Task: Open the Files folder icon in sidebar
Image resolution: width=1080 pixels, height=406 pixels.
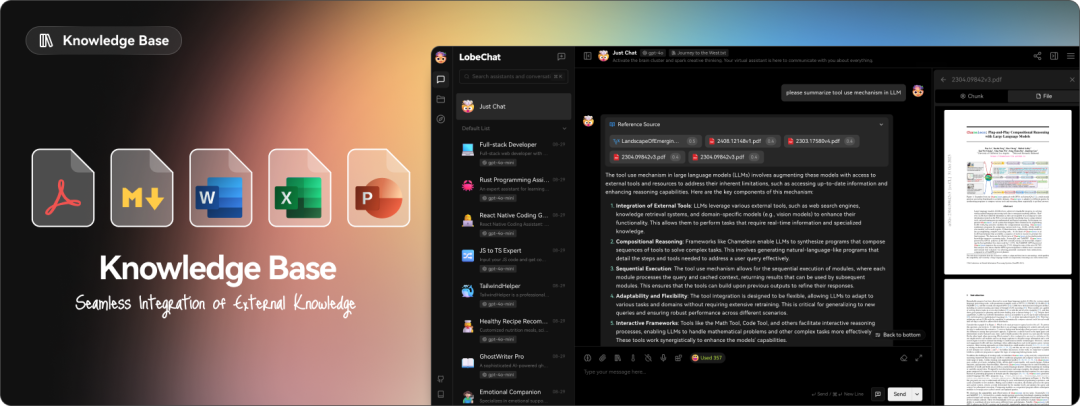Action: point(441,99)
